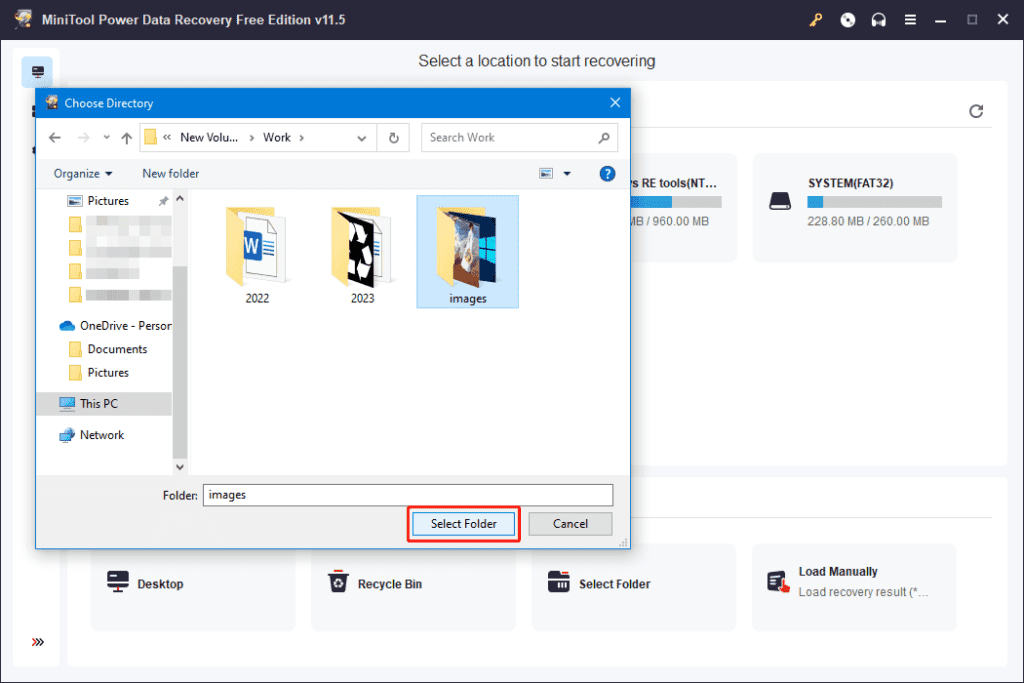Select the images folder
The image size is (1024, 683).
click(x=468, y=252)
